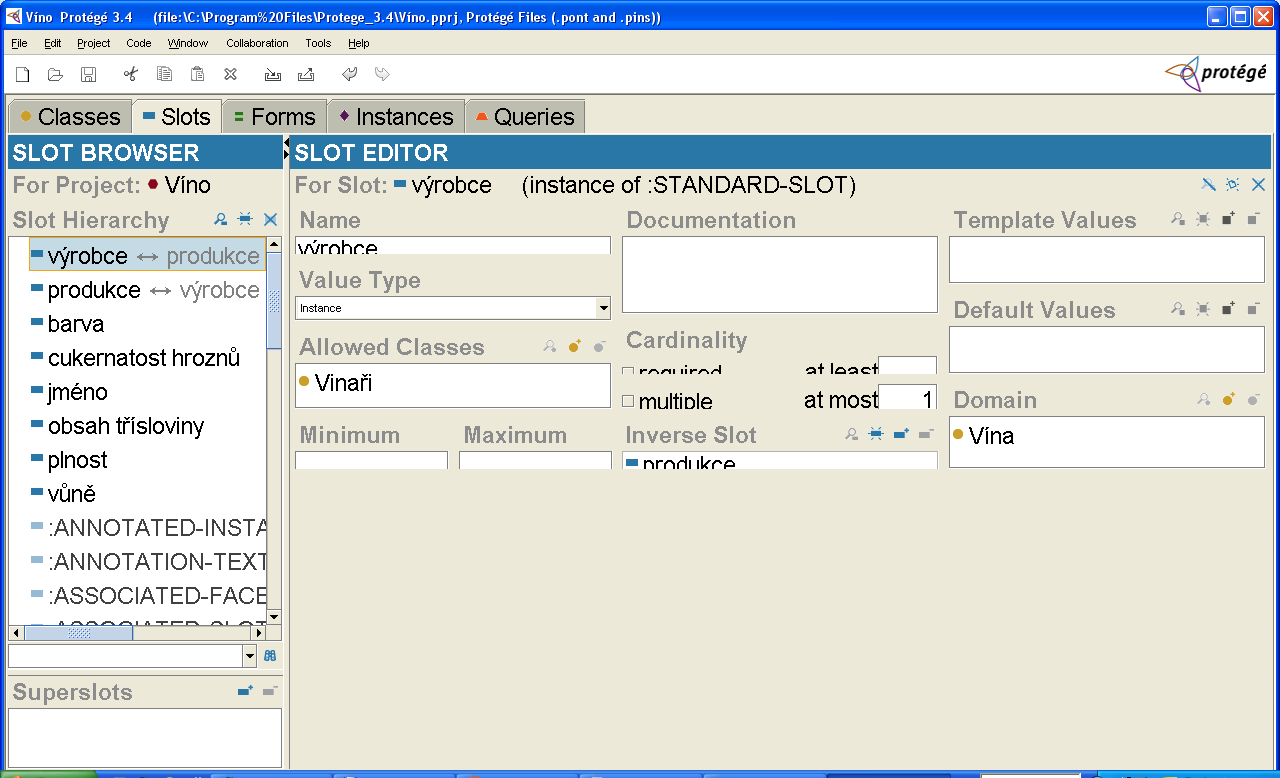Screen dimensions: 1280x778
Task: Click the Delete X toolbar icon
Action: coord(230,74)
